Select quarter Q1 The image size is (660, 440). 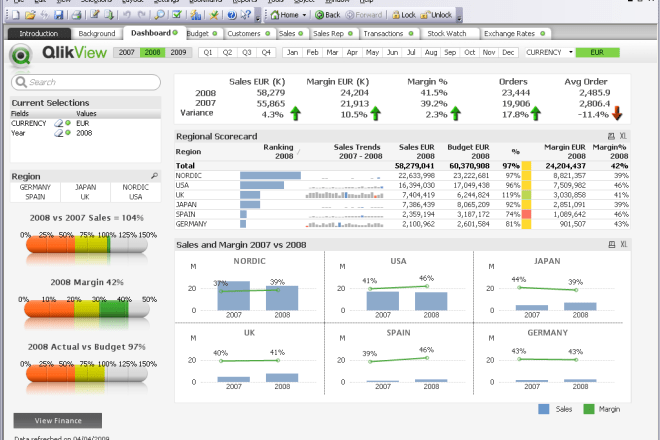(208, 52)
